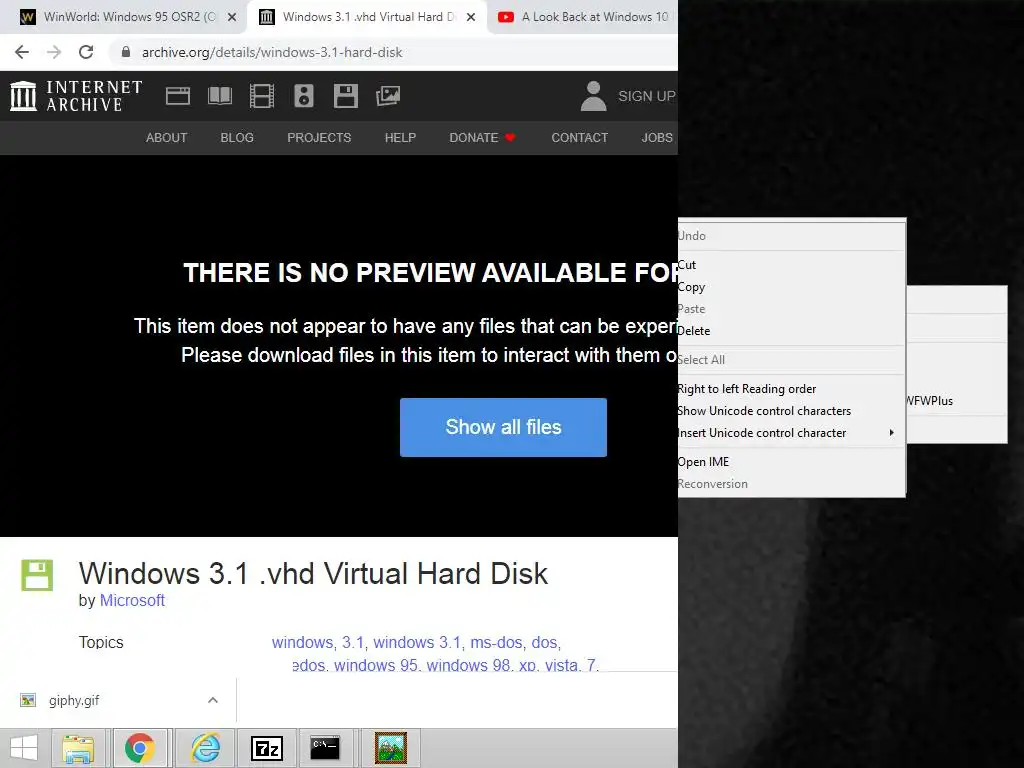Close the WinWorld Windows 95 OSR2 tab
The image size is (1024, 768).
click(x=232, y=18)
